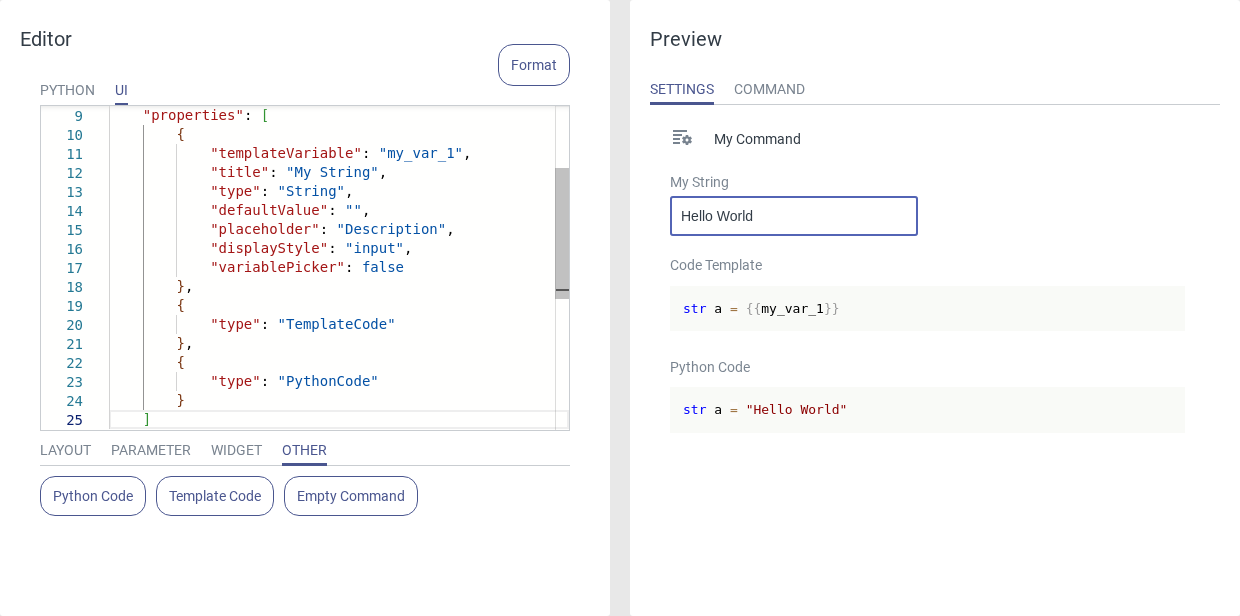
Task: Select the OTHER snippets tab
Action: [304, 450]
